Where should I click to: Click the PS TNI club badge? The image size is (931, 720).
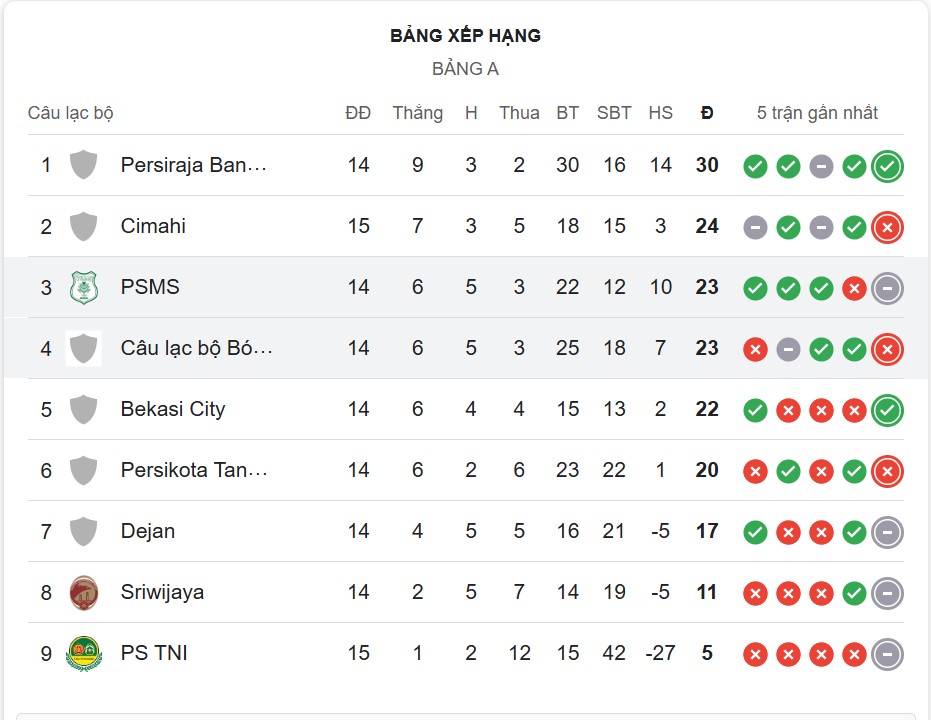[85, 653]
